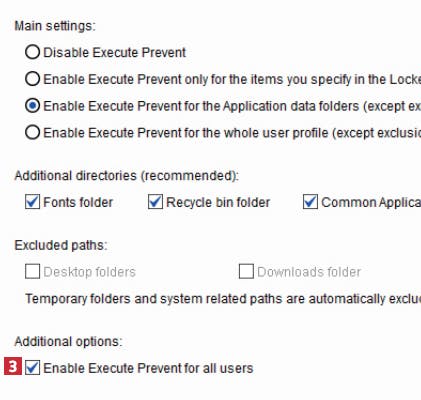Click the red number 3 marker
Viewport: 421px width, 400px height.
(13, 366)
